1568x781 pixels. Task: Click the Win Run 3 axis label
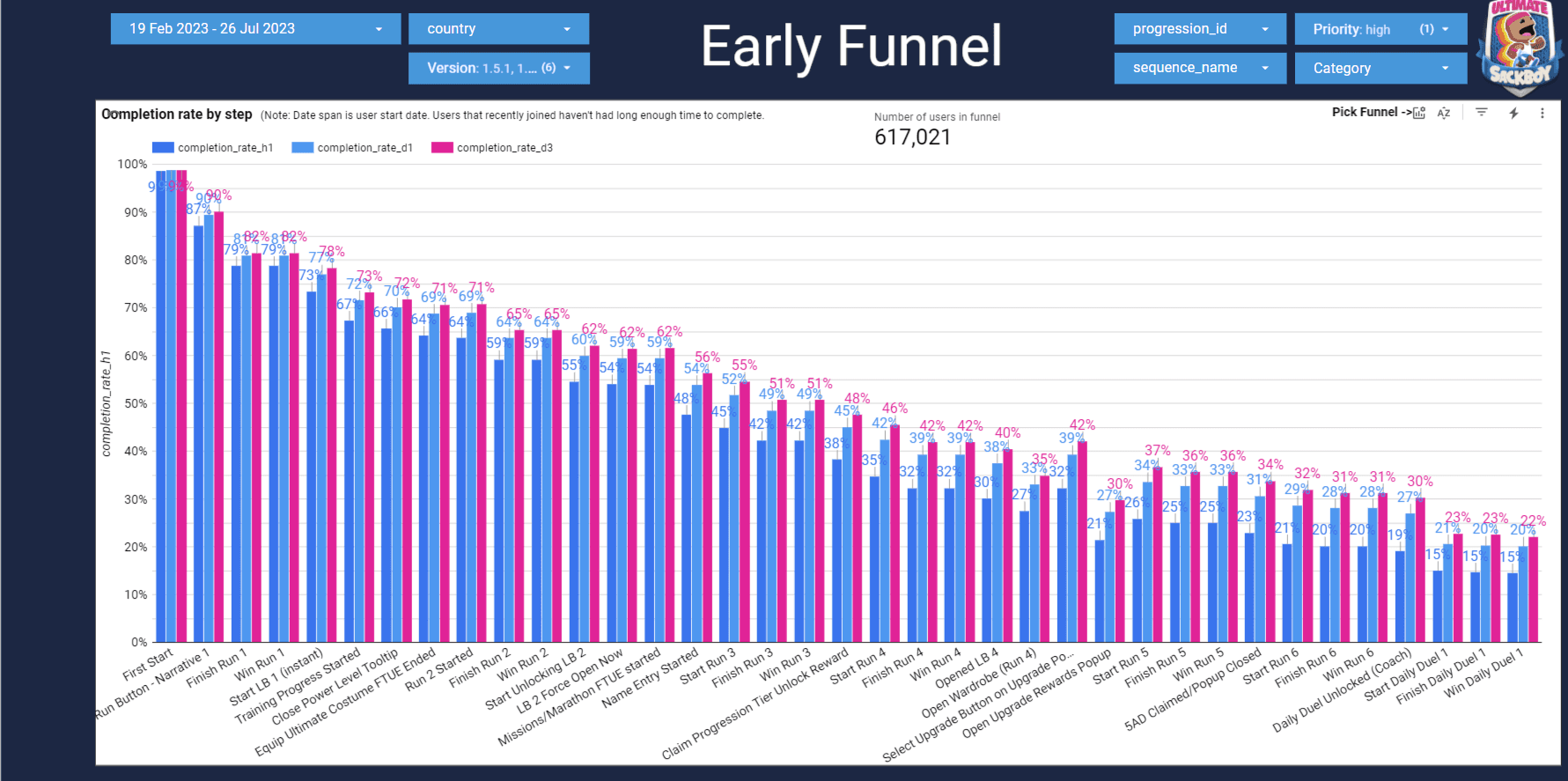click(786, 665)
